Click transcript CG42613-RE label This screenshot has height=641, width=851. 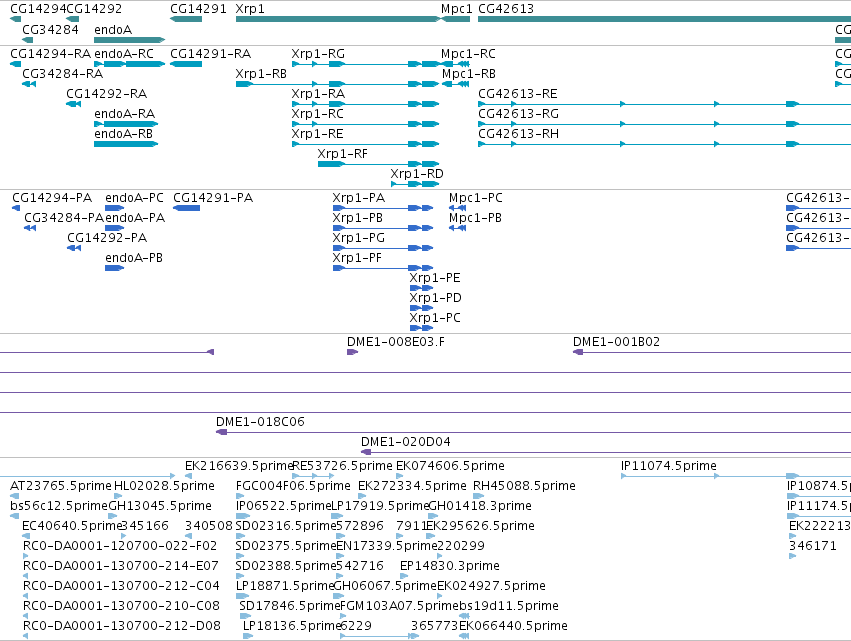point(518,94)
